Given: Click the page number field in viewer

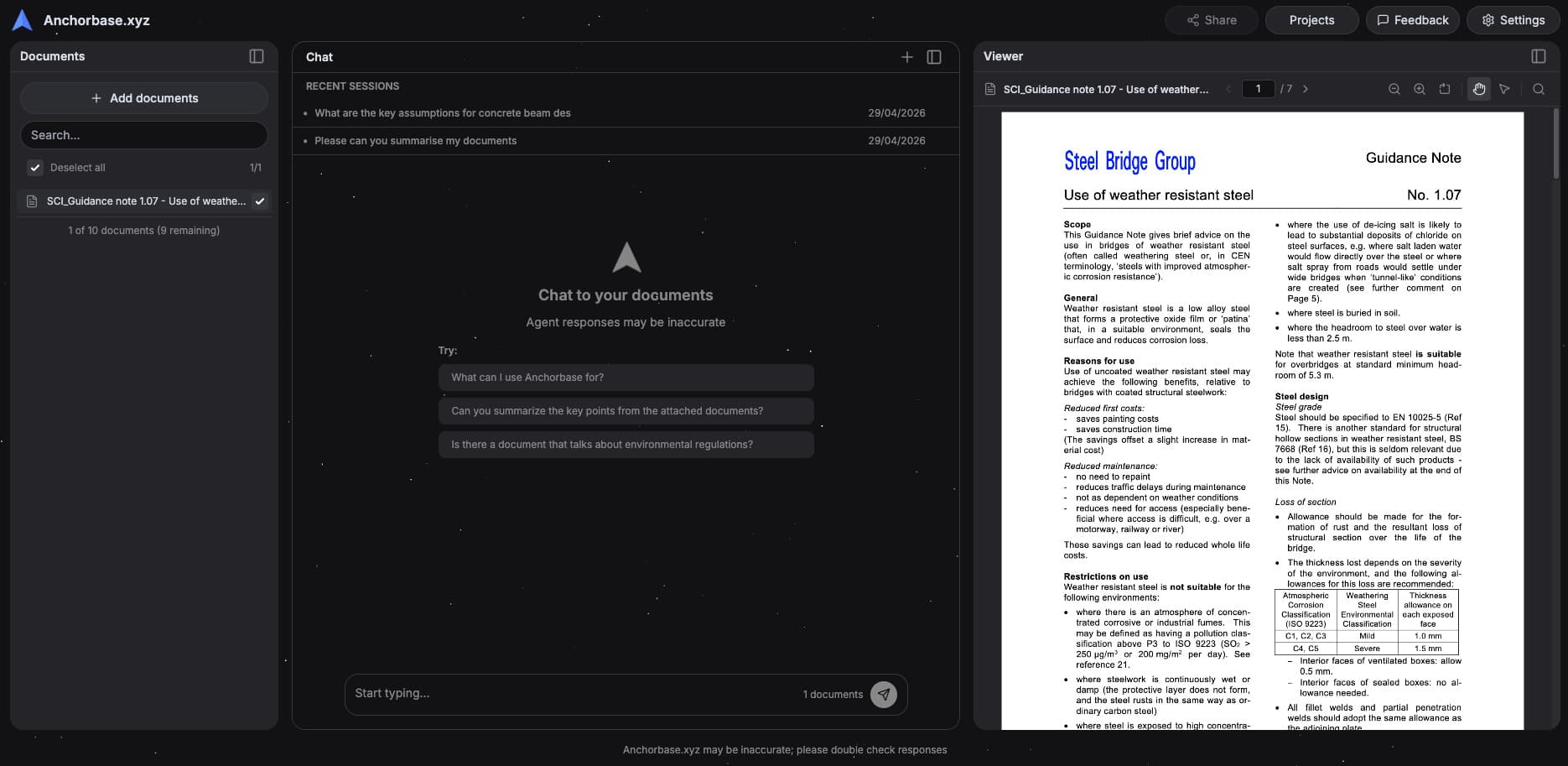Looking at the screenshot, I should (1258, 89).
